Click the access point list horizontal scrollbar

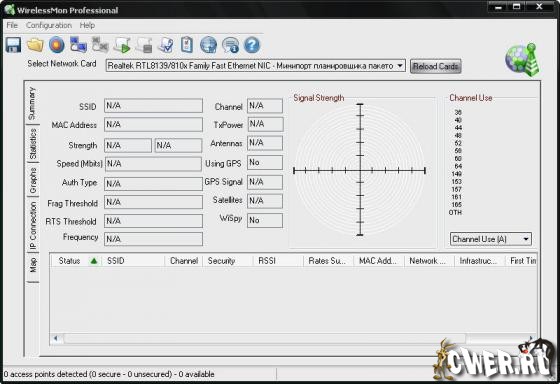pos(264,338)
